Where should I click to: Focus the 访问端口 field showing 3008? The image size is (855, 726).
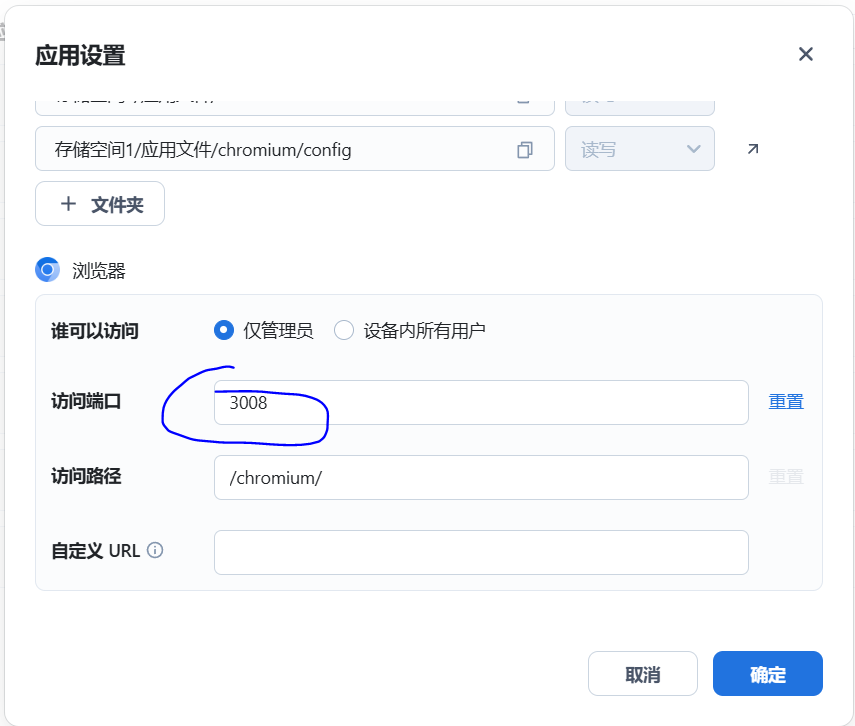tap(481, 403)
